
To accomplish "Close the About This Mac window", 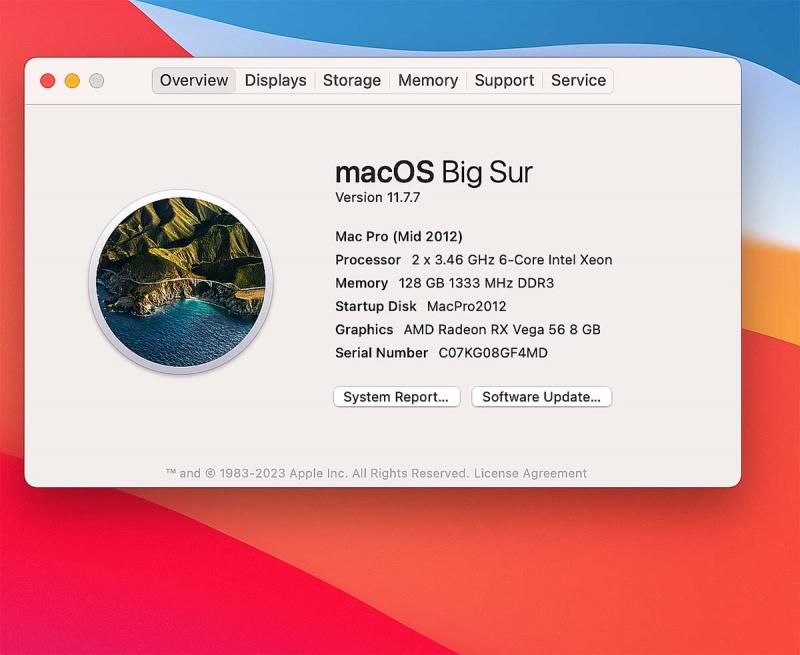I will (x=47, y=81).
